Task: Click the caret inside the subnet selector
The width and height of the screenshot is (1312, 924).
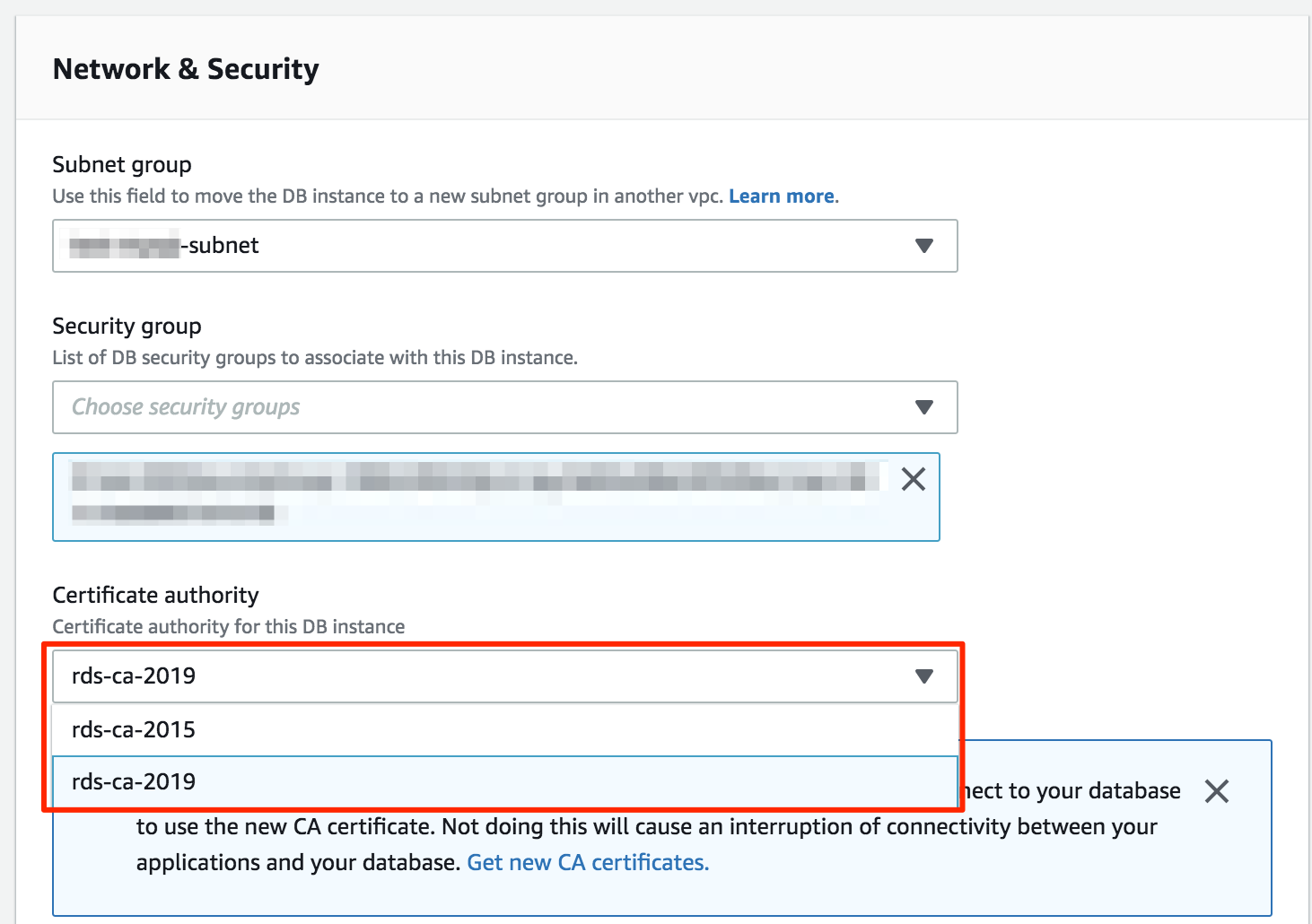Action: pos(924,246)
